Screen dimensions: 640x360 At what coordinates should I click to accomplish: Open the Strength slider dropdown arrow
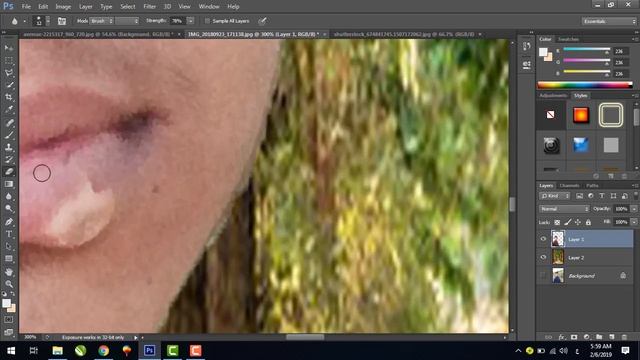click(x=191, y=21)
